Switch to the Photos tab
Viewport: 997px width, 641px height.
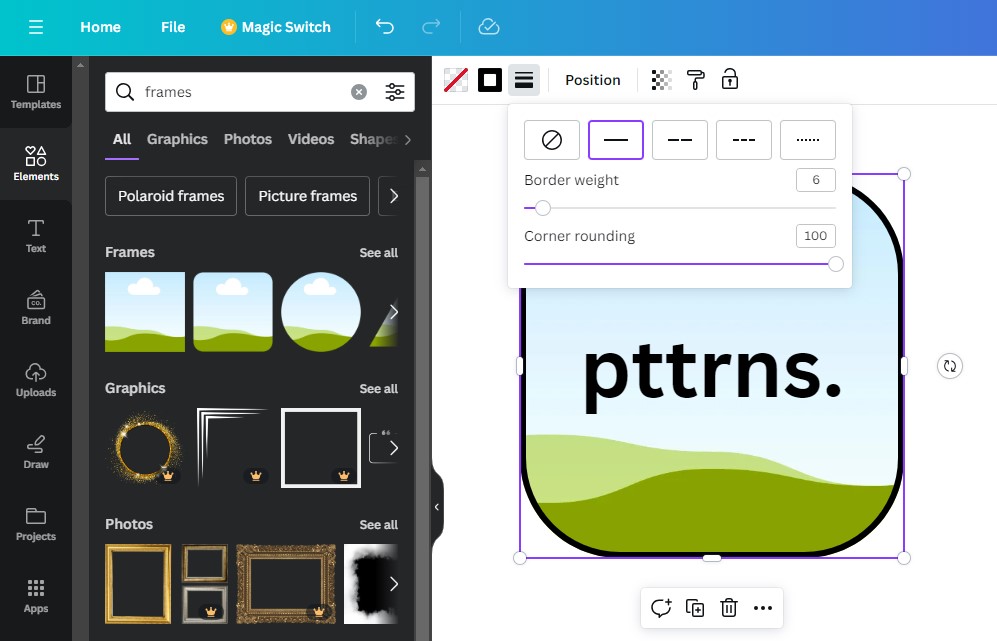coord(247,139)
